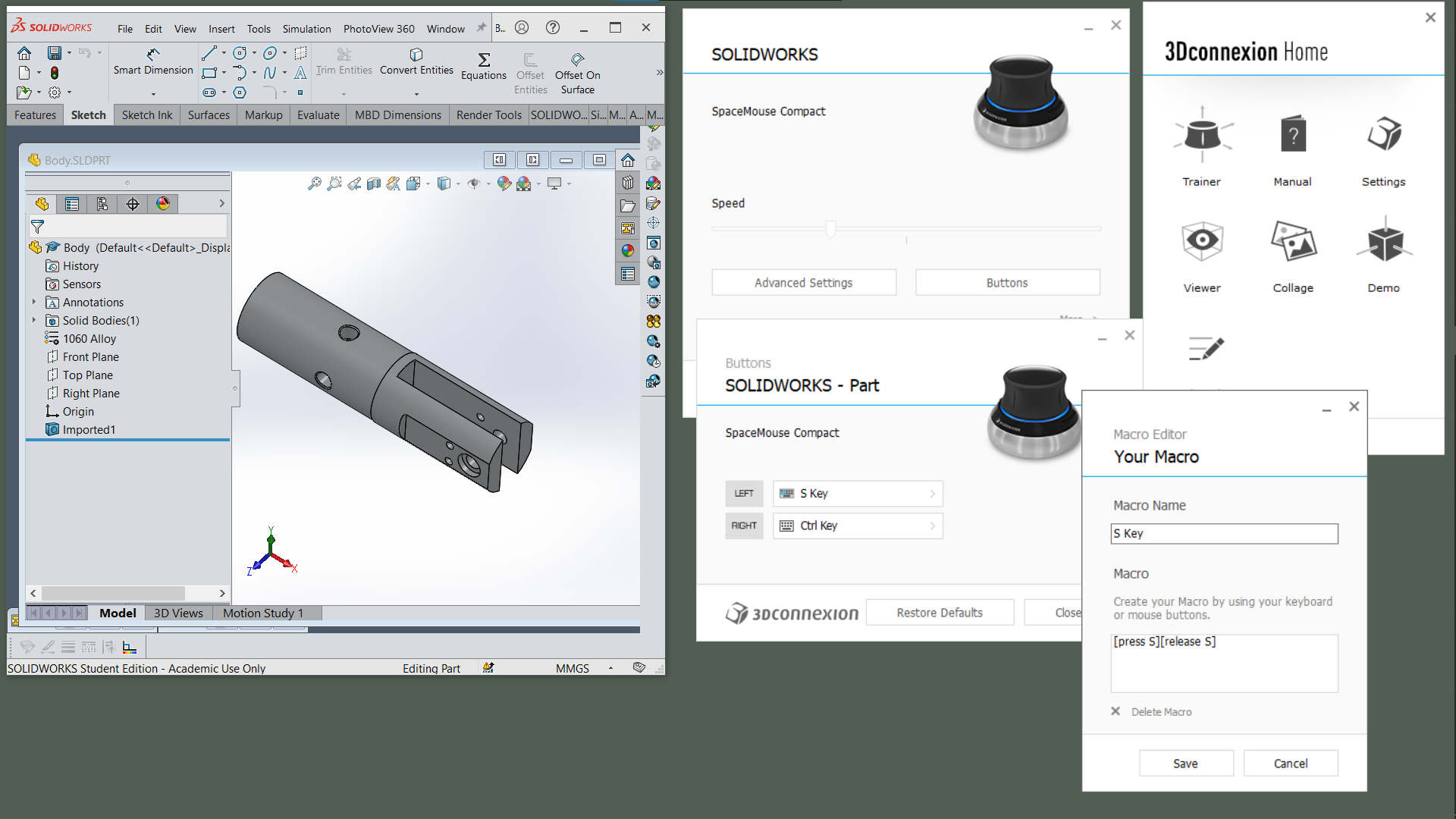Click Zoom to Fit in viewport toolbar
This screenshot has width=1456, height=819.
314,184
